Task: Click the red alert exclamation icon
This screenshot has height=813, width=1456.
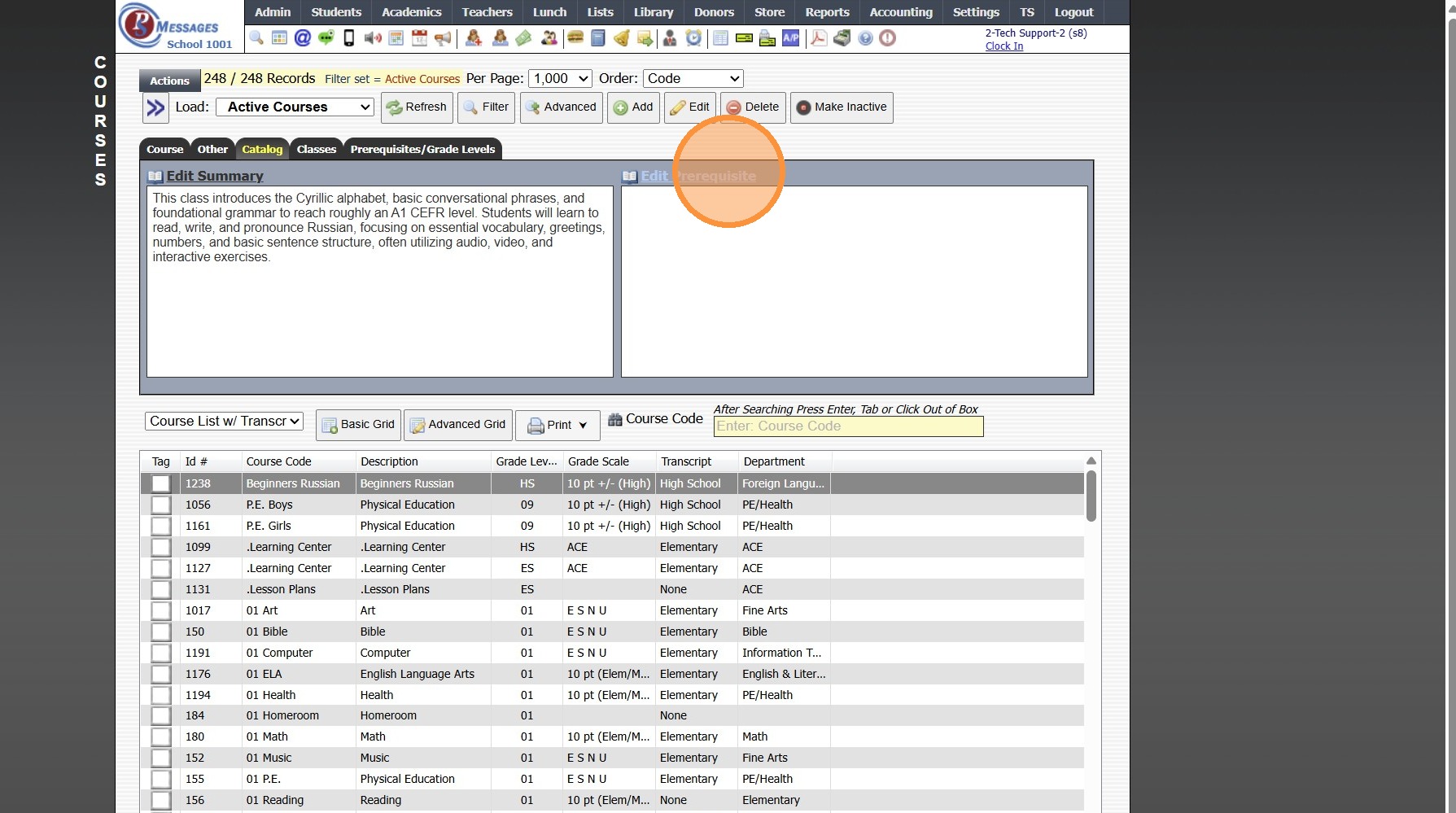Action: click(888, 37)
